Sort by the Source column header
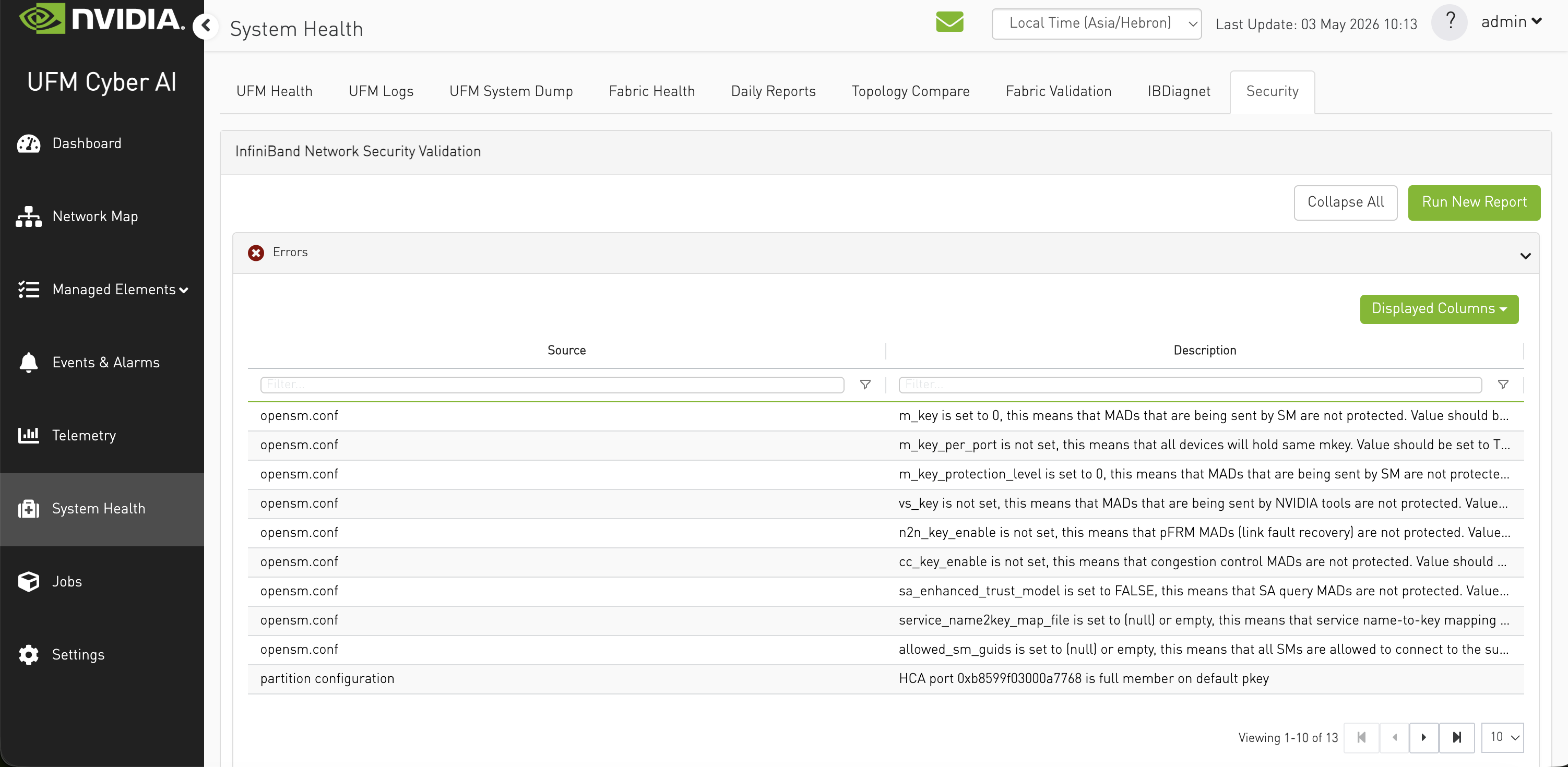The height and width of the screenshot is (767, 1568). 566,350
